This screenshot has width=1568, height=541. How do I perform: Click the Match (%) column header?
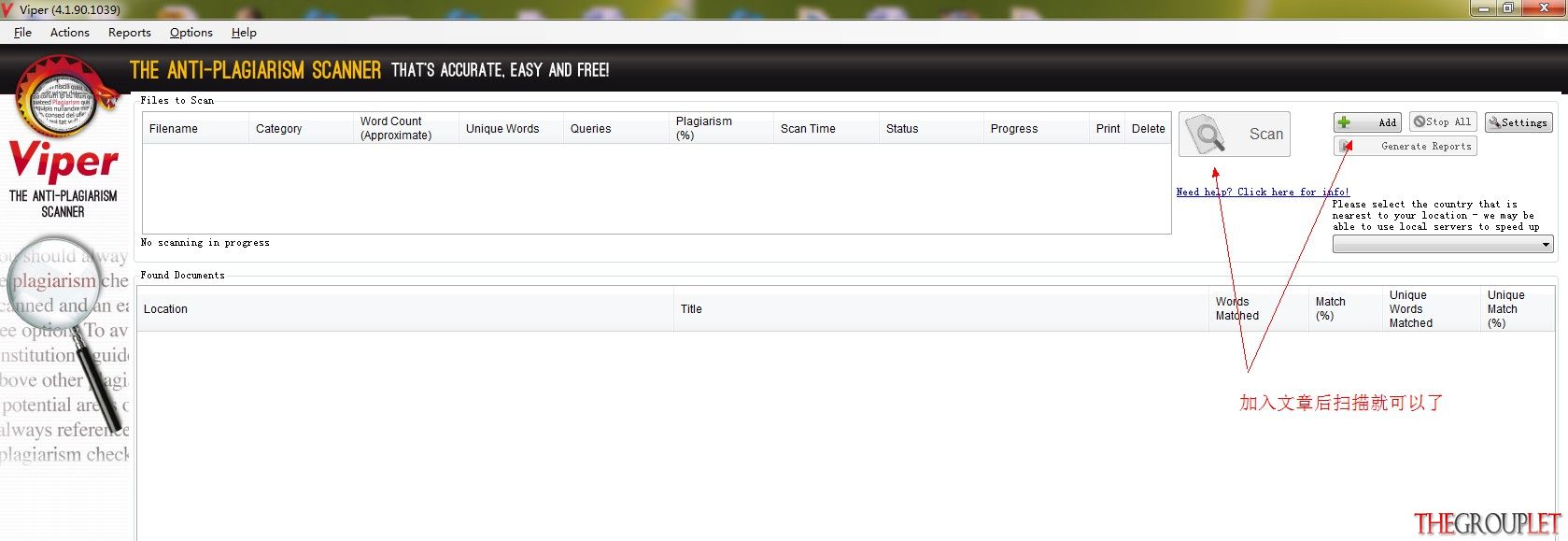pyautogui.click(x=1346, y=309)
